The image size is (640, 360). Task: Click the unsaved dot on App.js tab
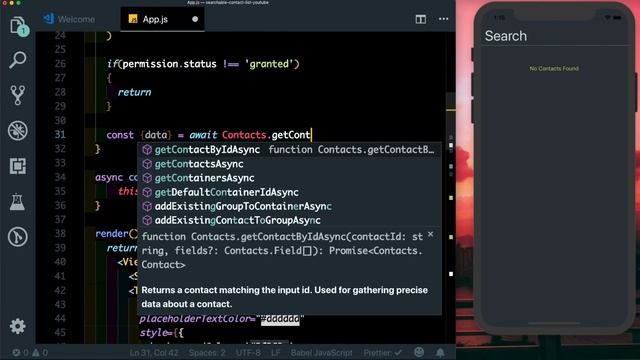[195, 19]
